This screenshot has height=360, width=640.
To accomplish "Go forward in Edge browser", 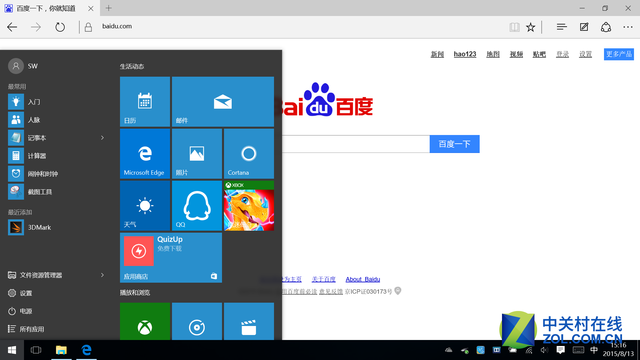I will point(36,27).
